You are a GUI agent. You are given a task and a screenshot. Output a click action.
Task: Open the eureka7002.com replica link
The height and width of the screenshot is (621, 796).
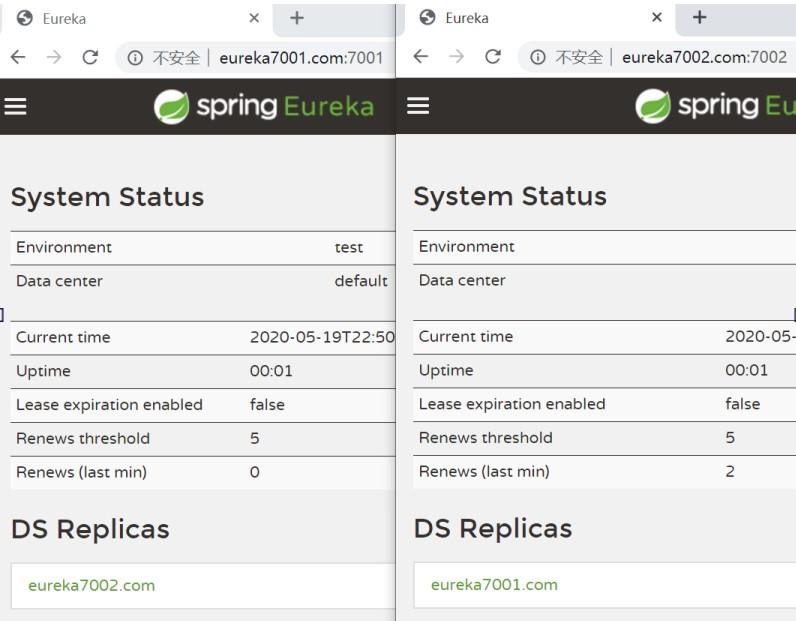point(91,585)
